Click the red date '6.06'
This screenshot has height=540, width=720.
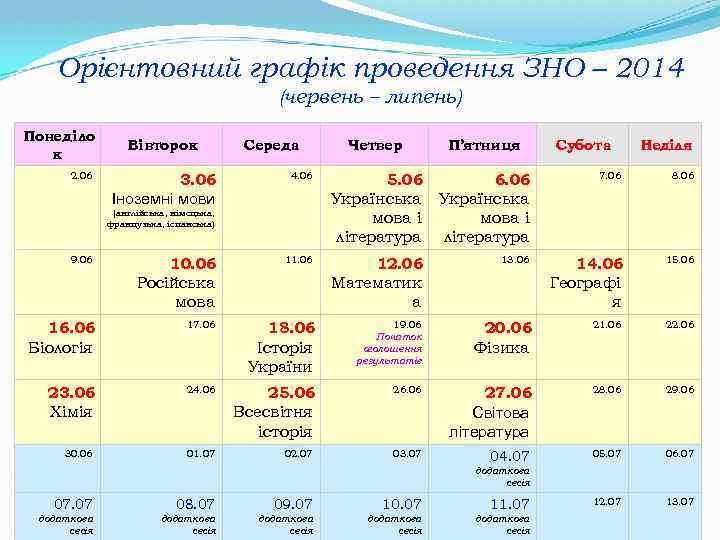512,179
